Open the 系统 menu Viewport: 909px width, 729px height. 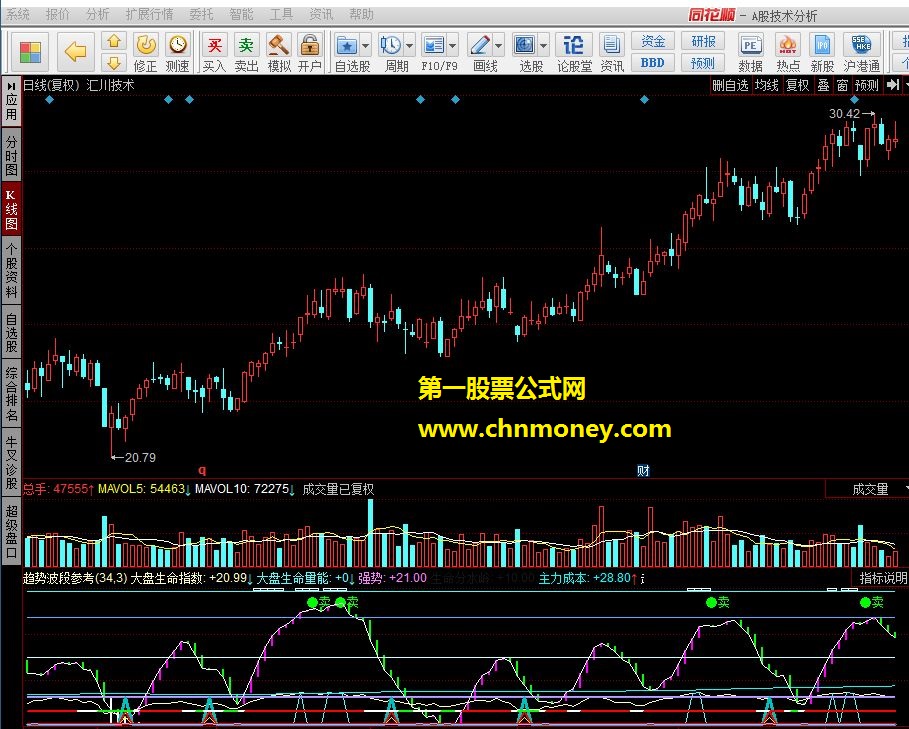coord(17,14)
